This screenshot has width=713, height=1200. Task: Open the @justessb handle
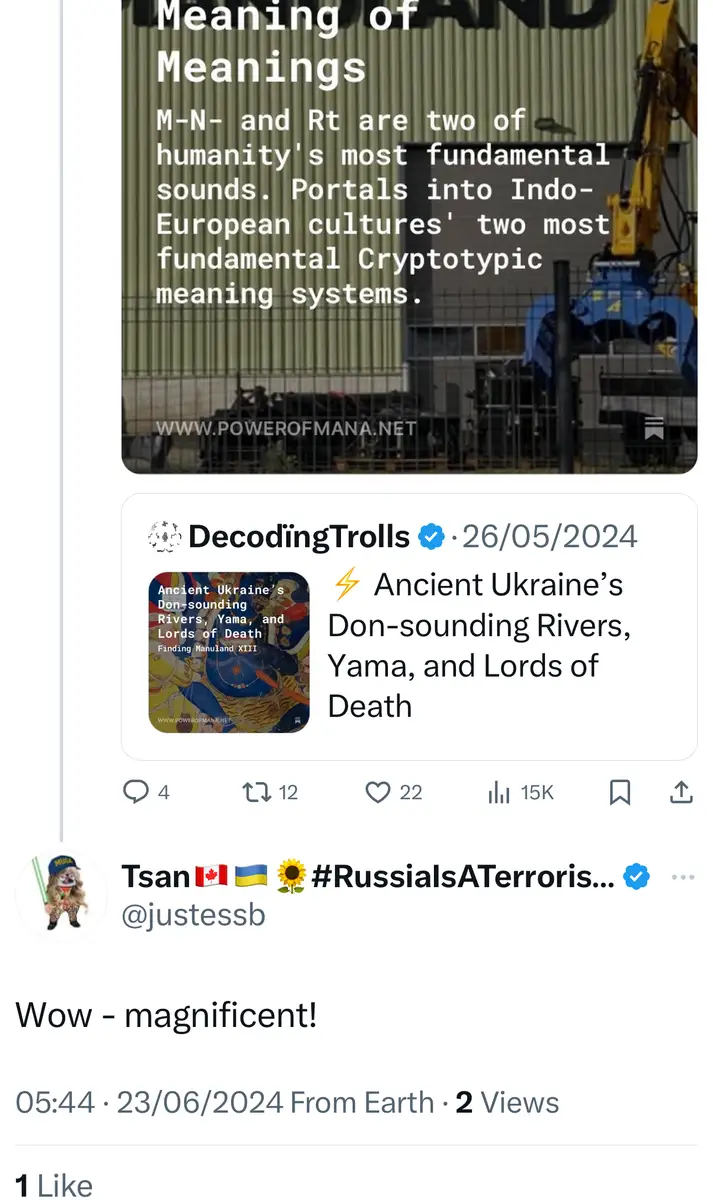point(193,914)
